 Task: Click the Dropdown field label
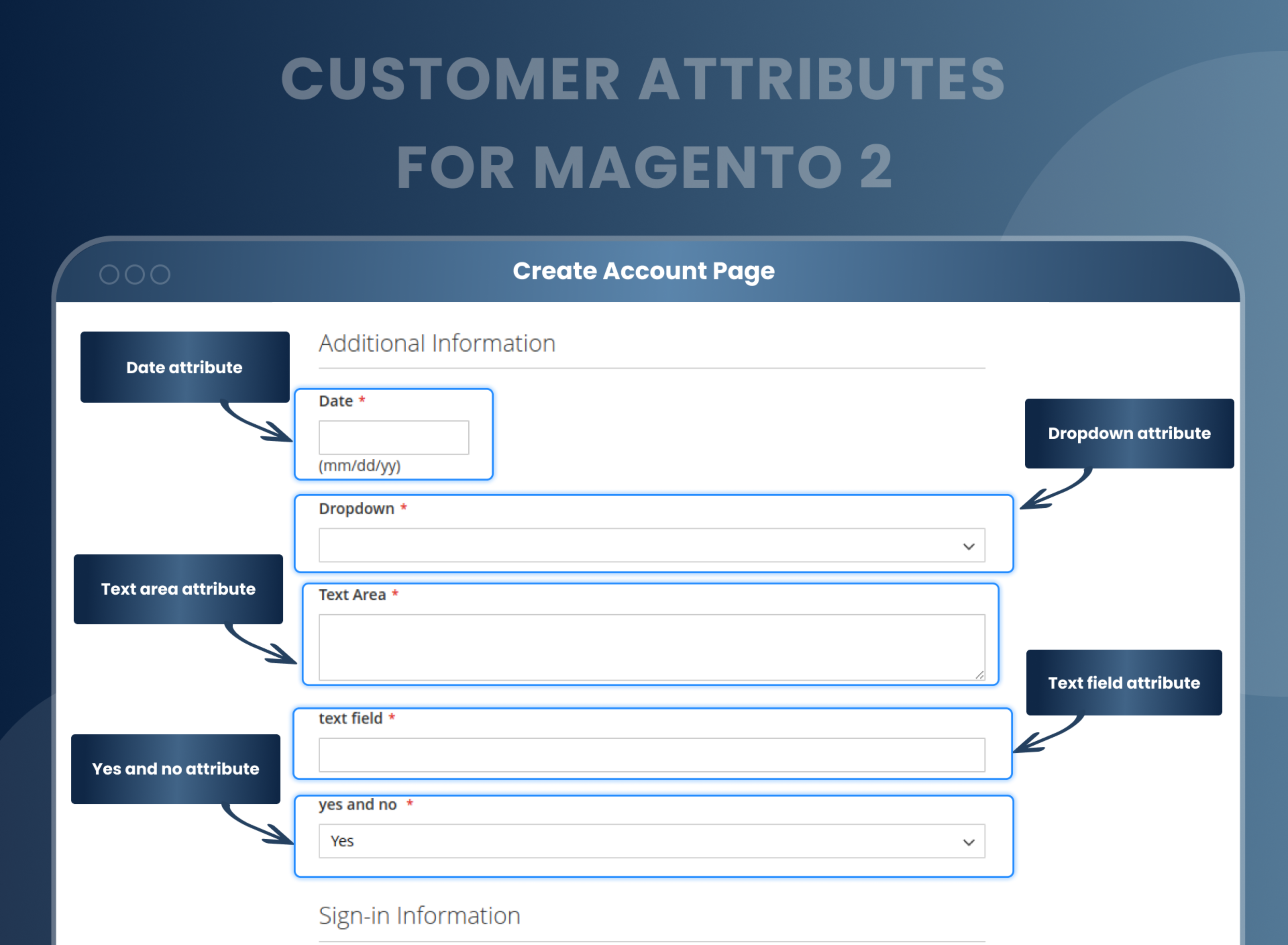tap(357, 508)
